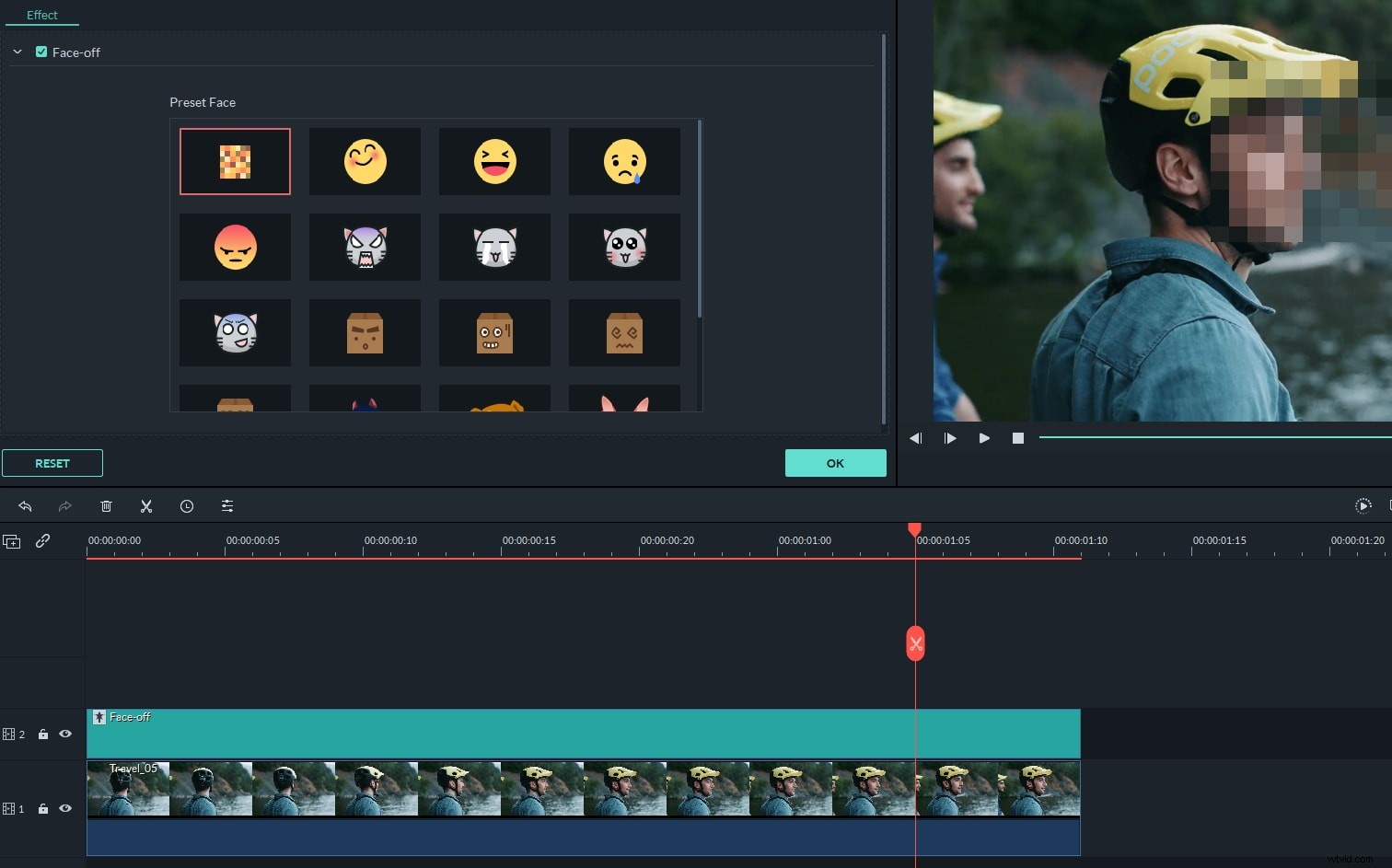Open the adjustment sliders icon
Screen dimensions: 1392x868
click(x=227, y=505)
